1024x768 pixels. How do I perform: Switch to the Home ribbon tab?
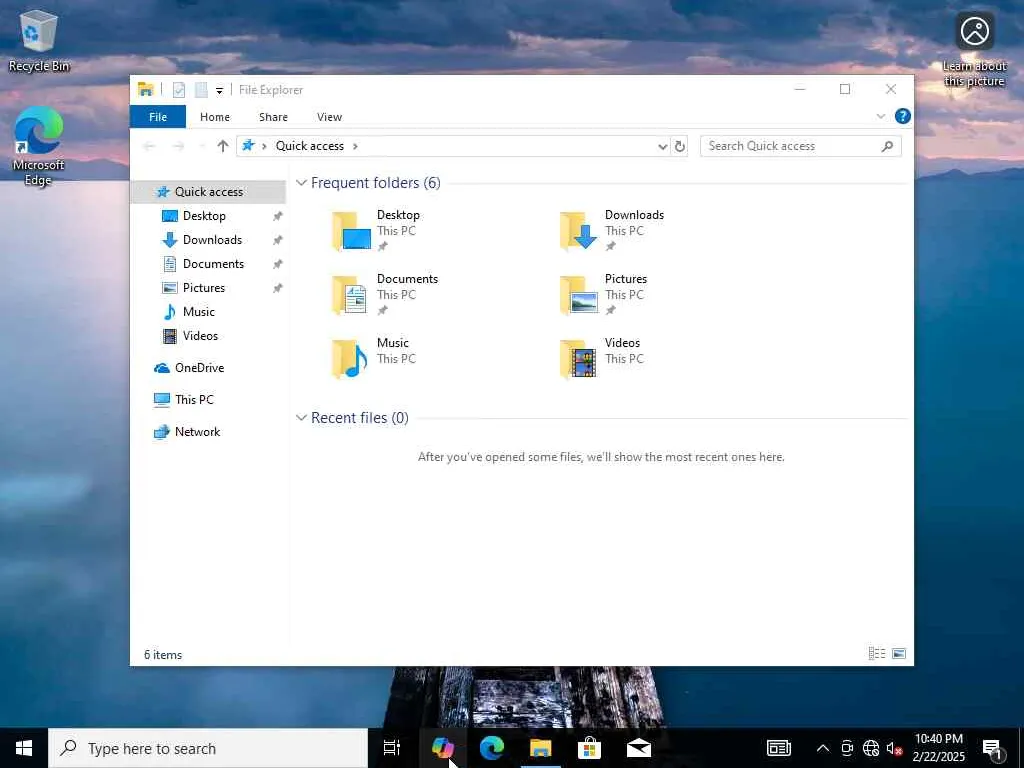(215, 117)
